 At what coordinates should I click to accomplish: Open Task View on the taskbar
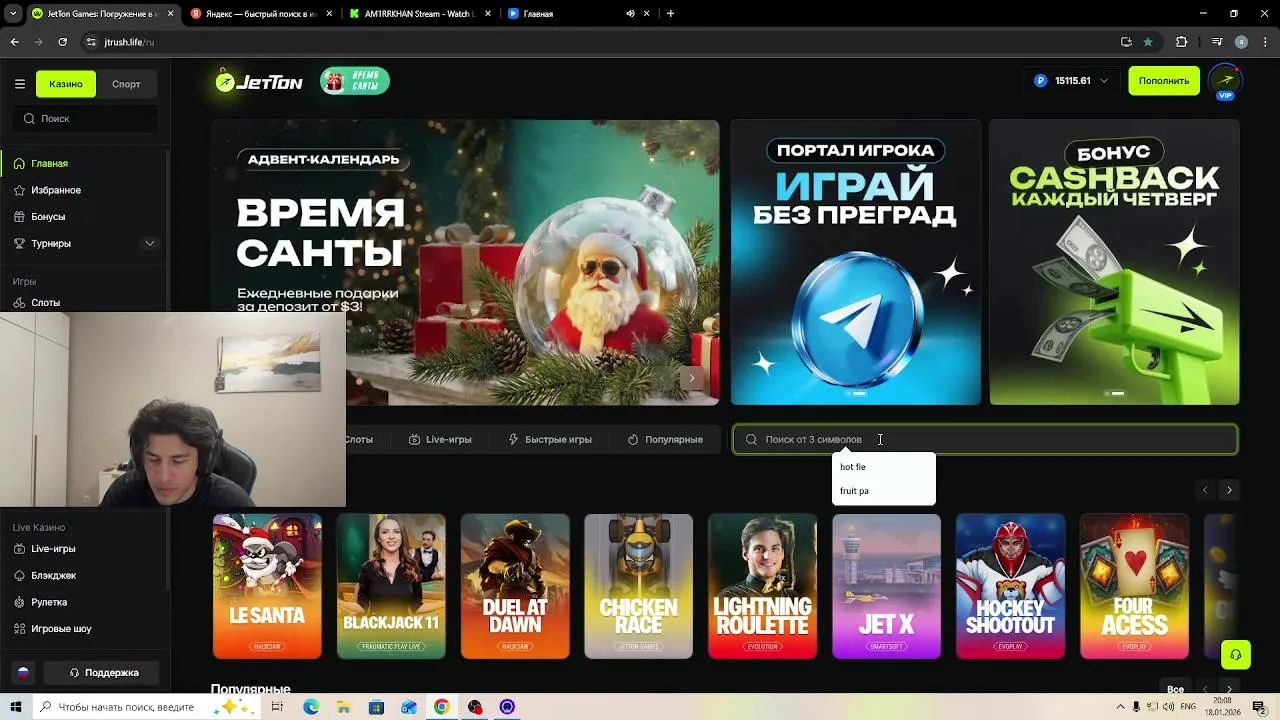tap(277, 707)
